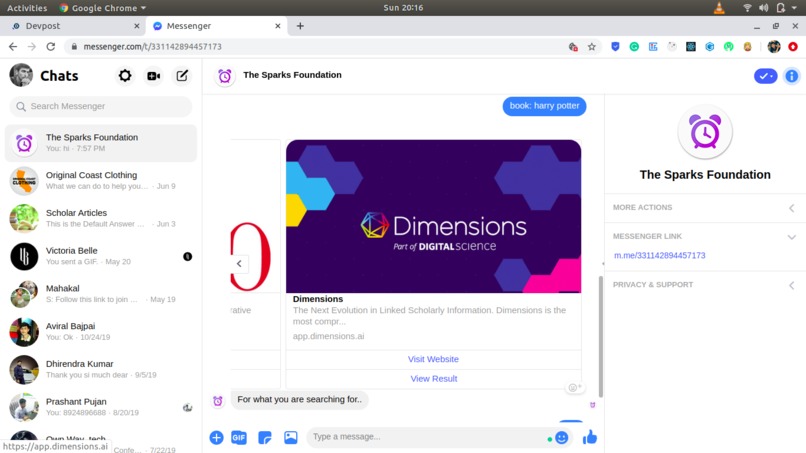
Task: Click the blue checkmark mark-done button
Action: coord(765,76)
